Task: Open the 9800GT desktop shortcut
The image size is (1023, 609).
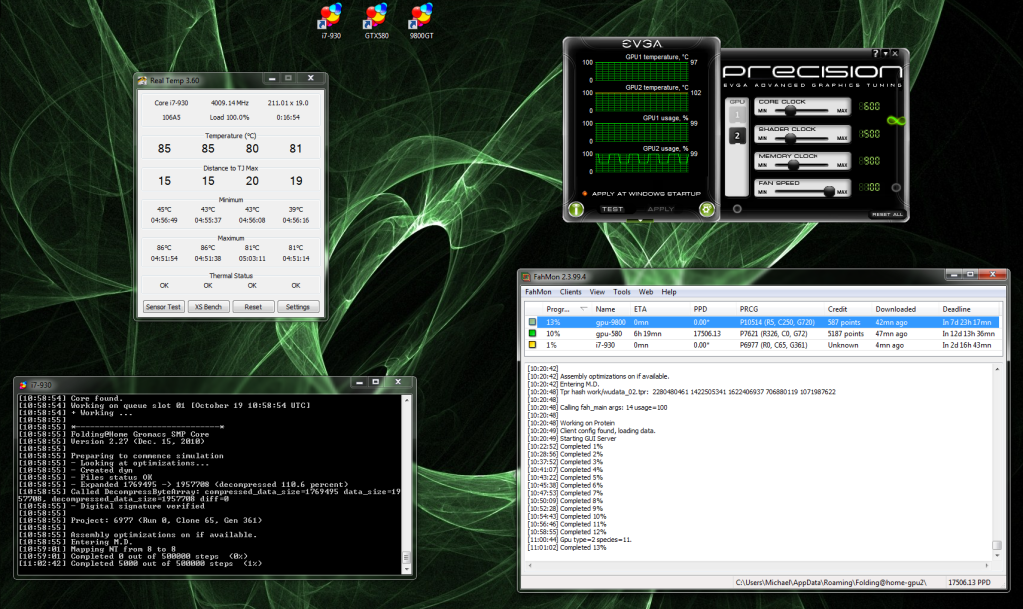Action: coord(421,21)
